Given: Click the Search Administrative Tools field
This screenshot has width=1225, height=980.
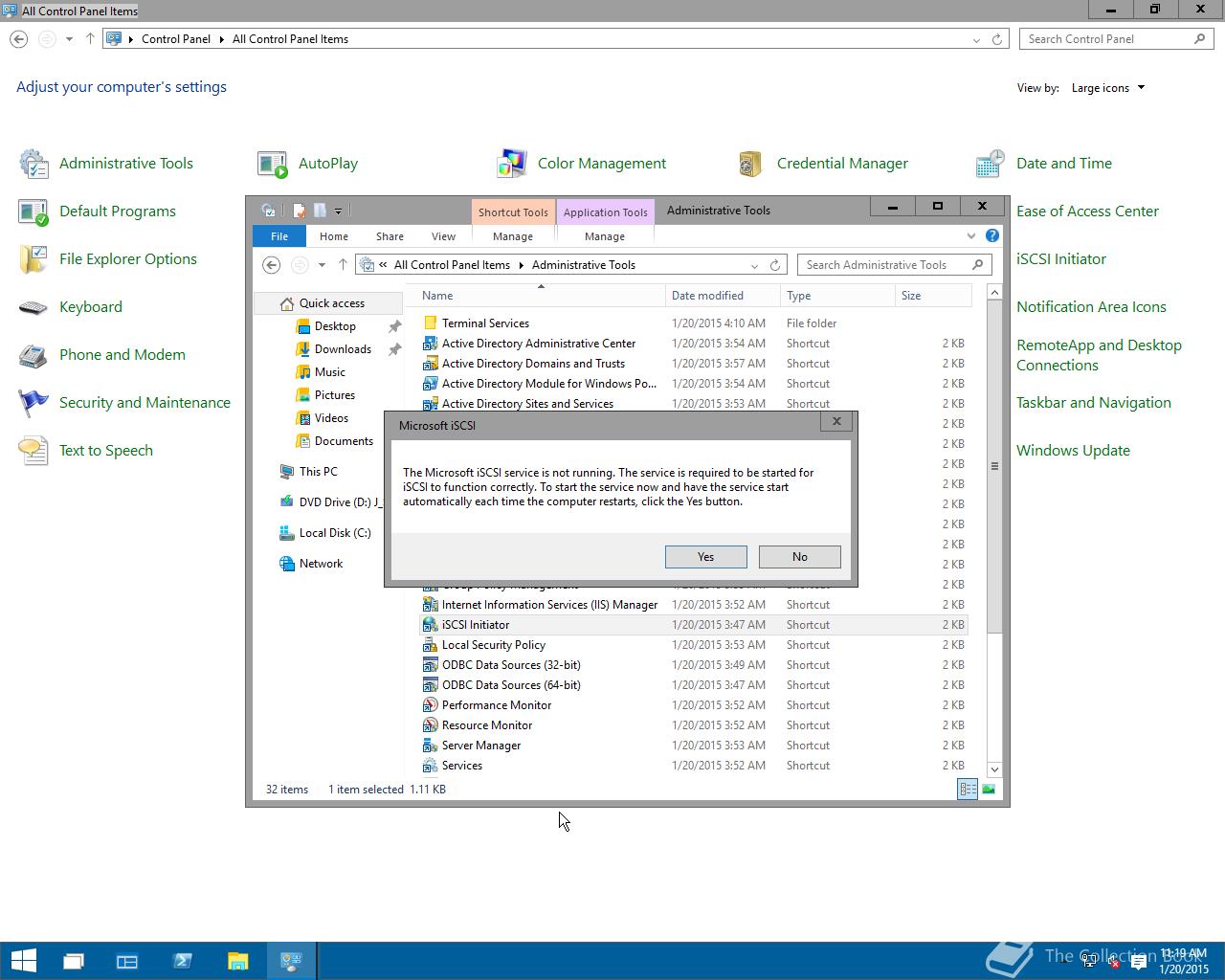Looking at the screenshot, I should click(x=894, y=265).
